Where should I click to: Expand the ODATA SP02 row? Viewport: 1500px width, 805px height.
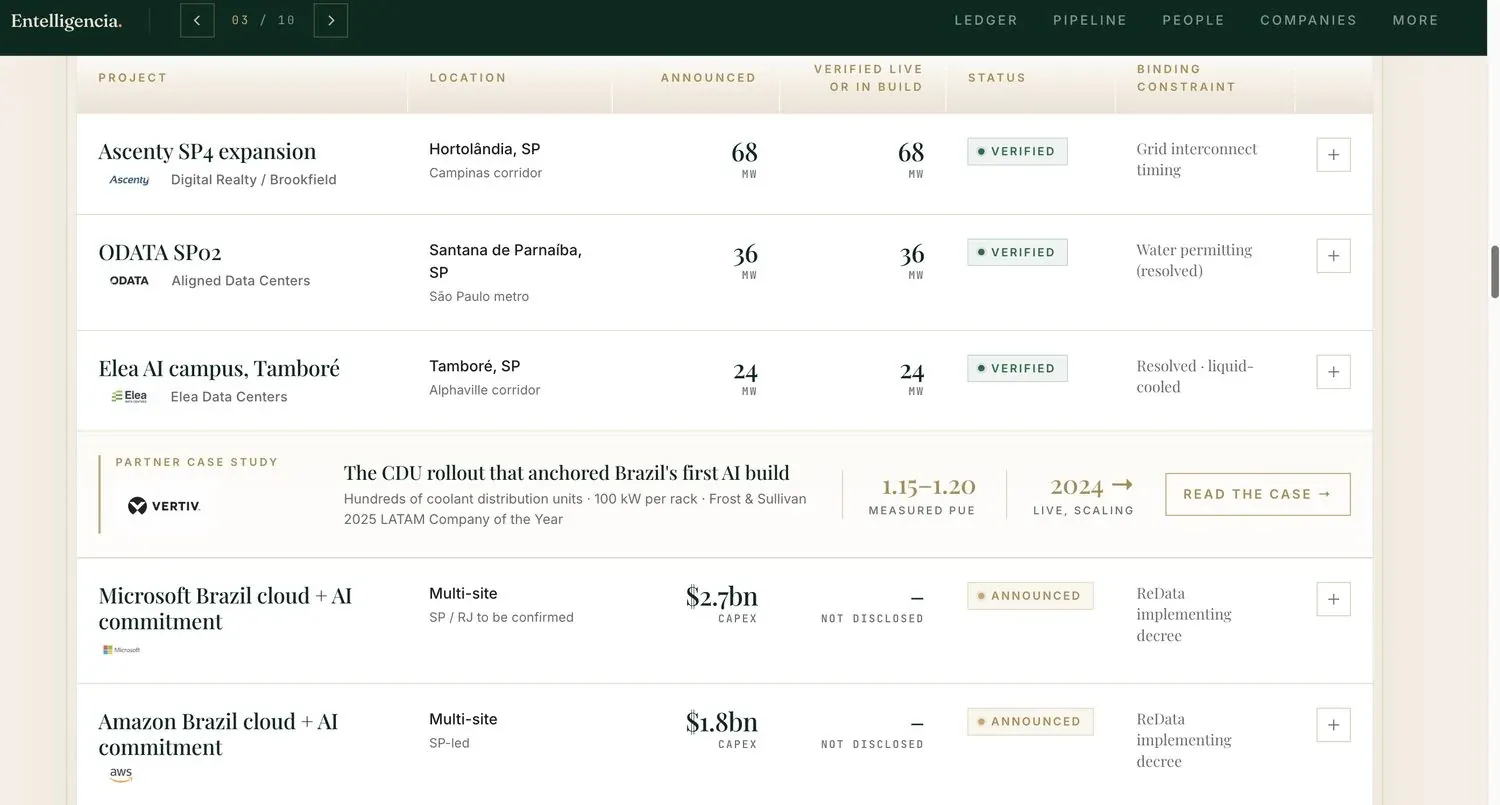pyautogui.click(x=1333, y=256)
